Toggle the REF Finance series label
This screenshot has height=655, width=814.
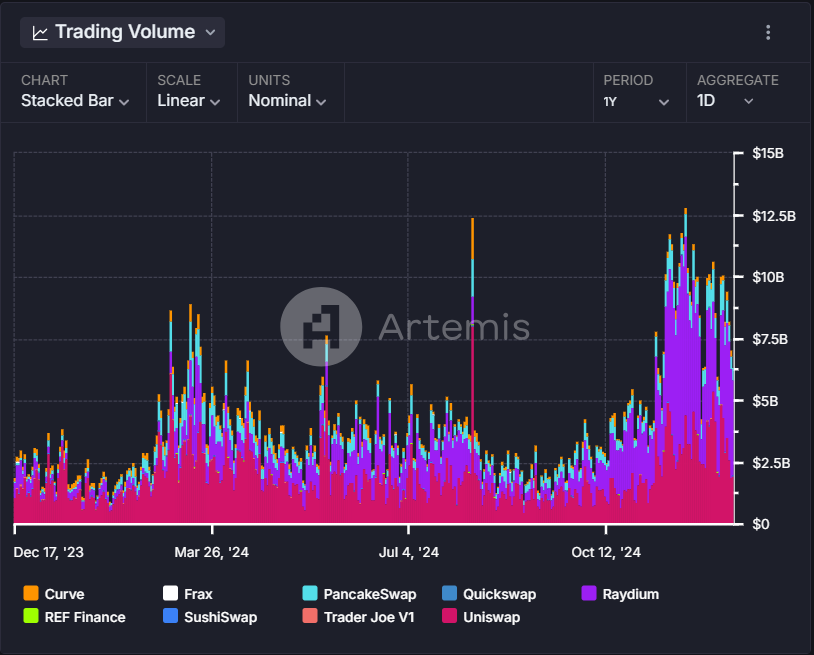click(85, 617)
